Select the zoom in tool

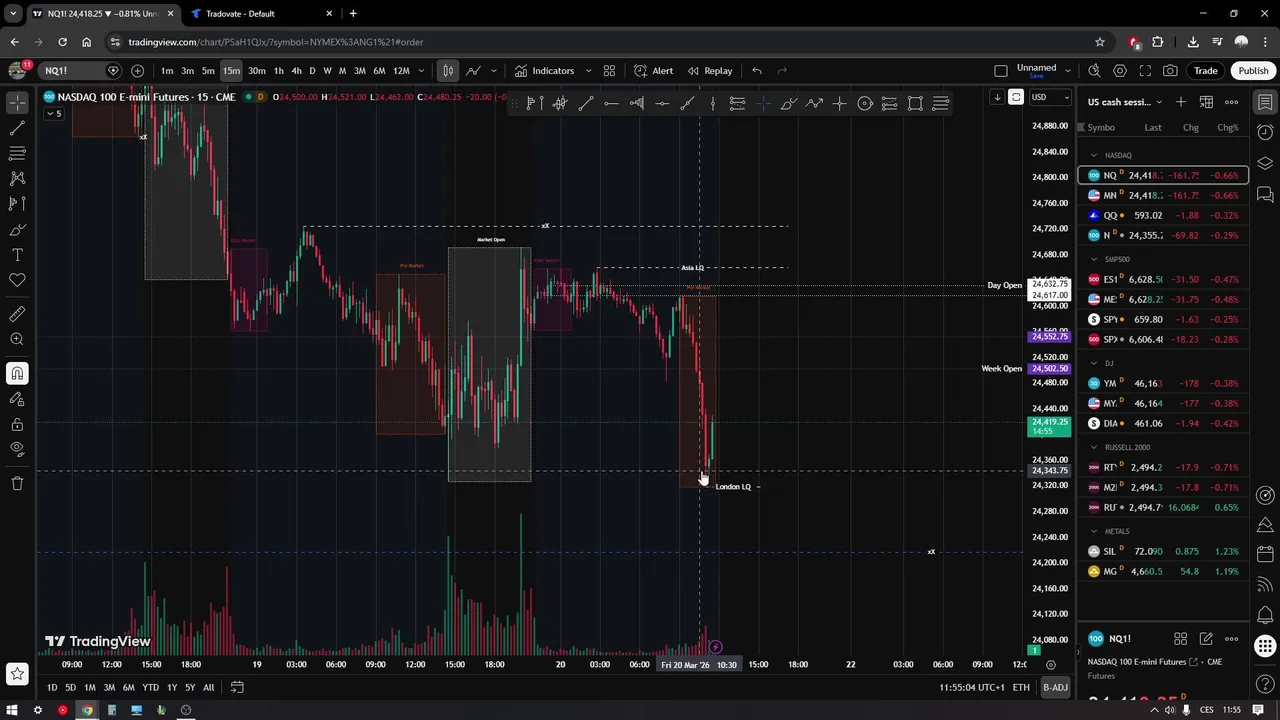17,339
